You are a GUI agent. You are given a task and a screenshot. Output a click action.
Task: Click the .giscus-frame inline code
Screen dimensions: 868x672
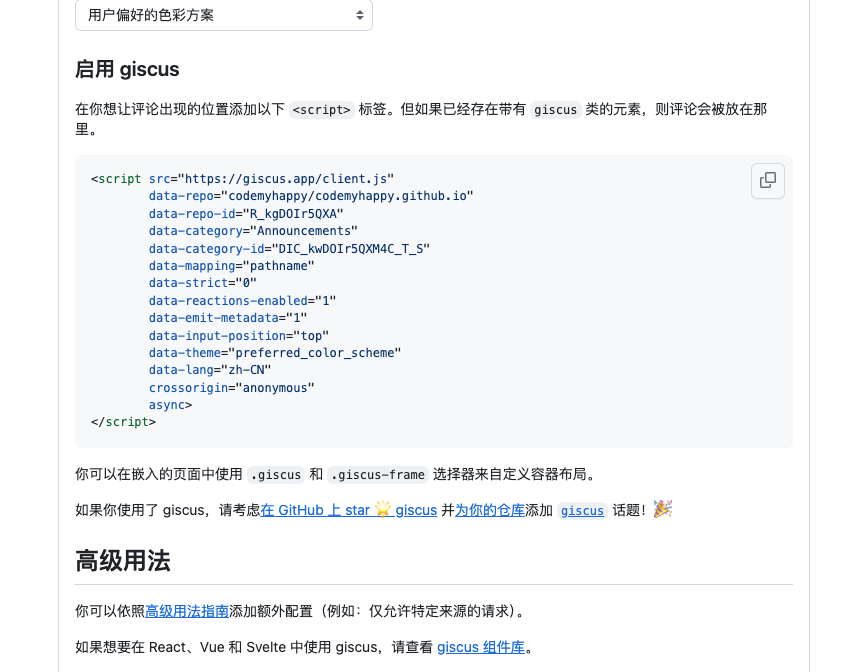(378, 474)
